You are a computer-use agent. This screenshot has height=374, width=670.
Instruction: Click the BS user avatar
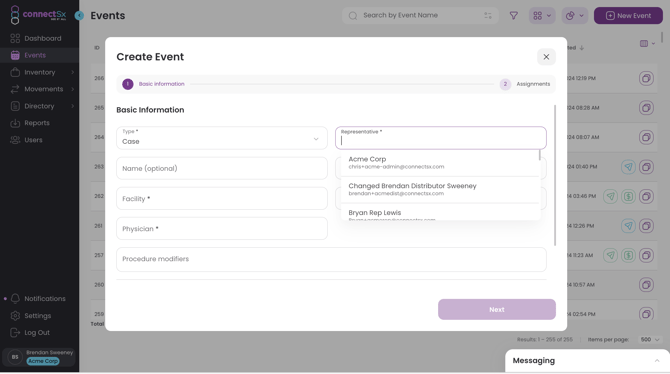(x=15, y=357)
